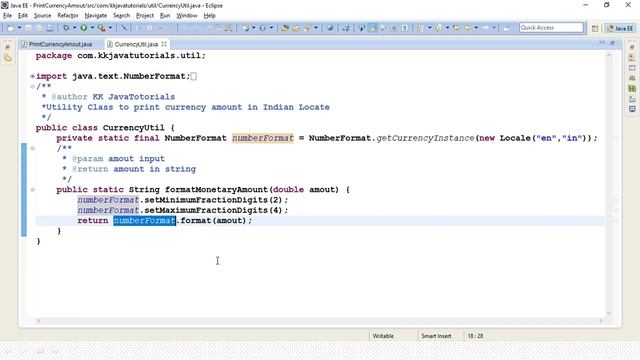Open the Help menu
Viewport: 640px width, 360px height.
[x=209, y=16]
